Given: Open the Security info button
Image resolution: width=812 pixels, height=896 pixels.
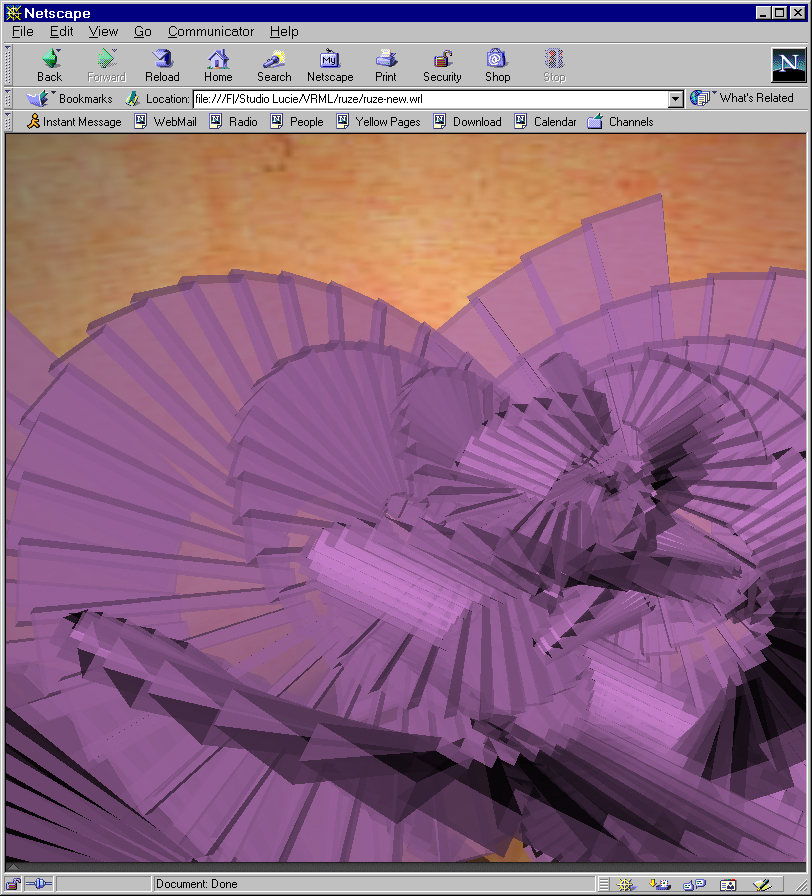Looking at the screenshot, I should (x=442, y=66).
